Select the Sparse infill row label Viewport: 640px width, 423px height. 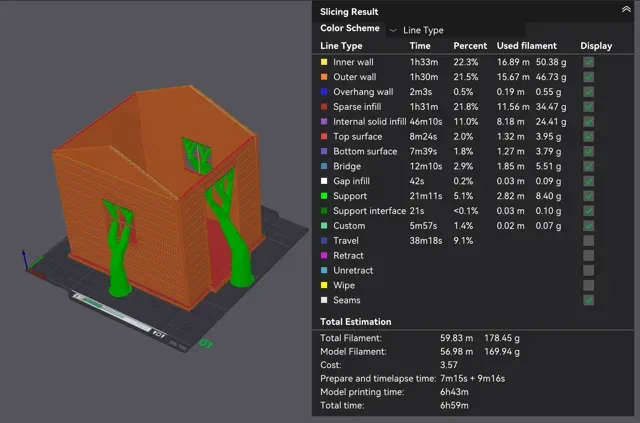pos(357,107)
